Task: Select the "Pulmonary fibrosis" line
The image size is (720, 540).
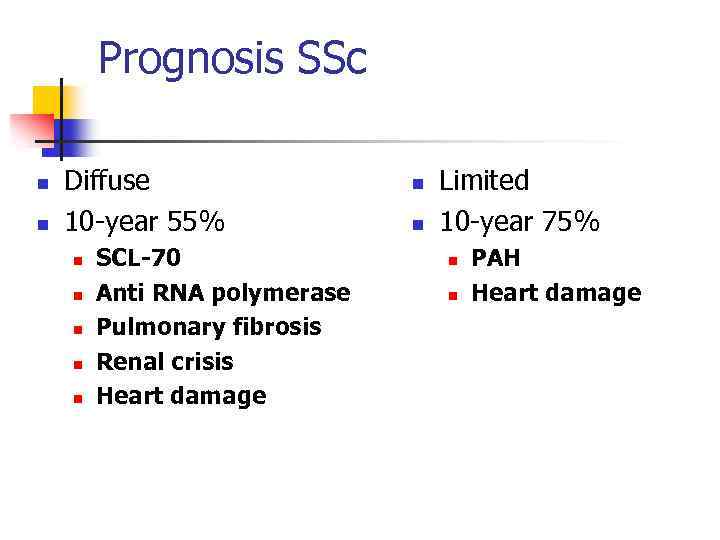Action: tap(208, 327)
